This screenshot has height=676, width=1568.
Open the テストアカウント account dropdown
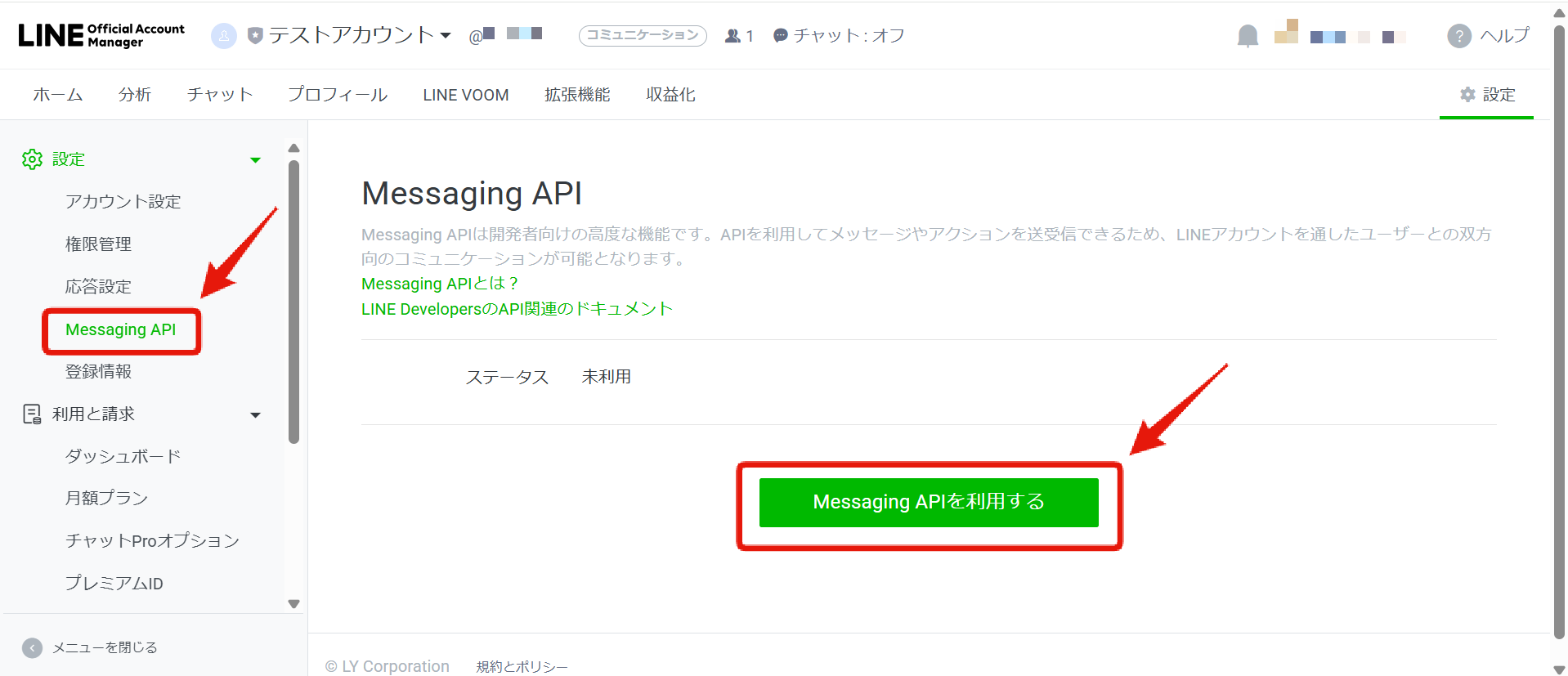[x=361, y=35]
